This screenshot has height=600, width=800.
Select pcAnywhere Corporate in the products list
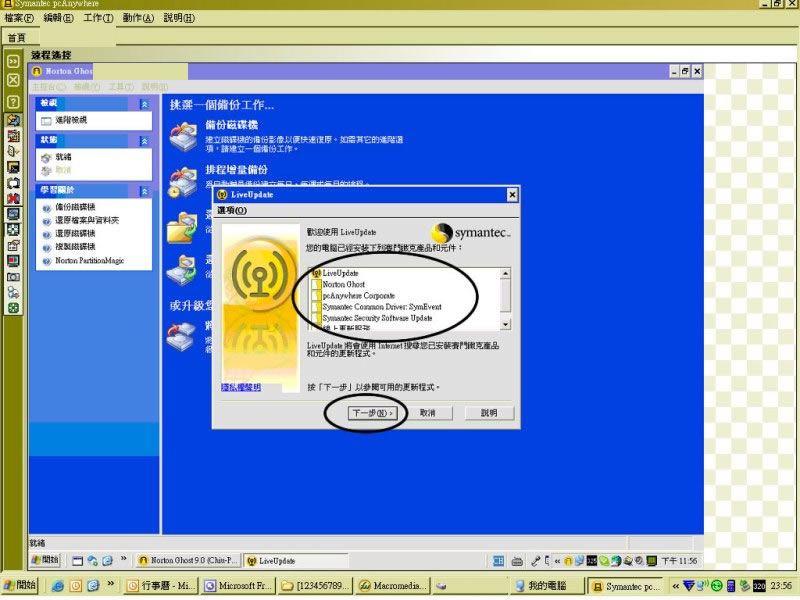pyautogui.click(x=359, y=296)
